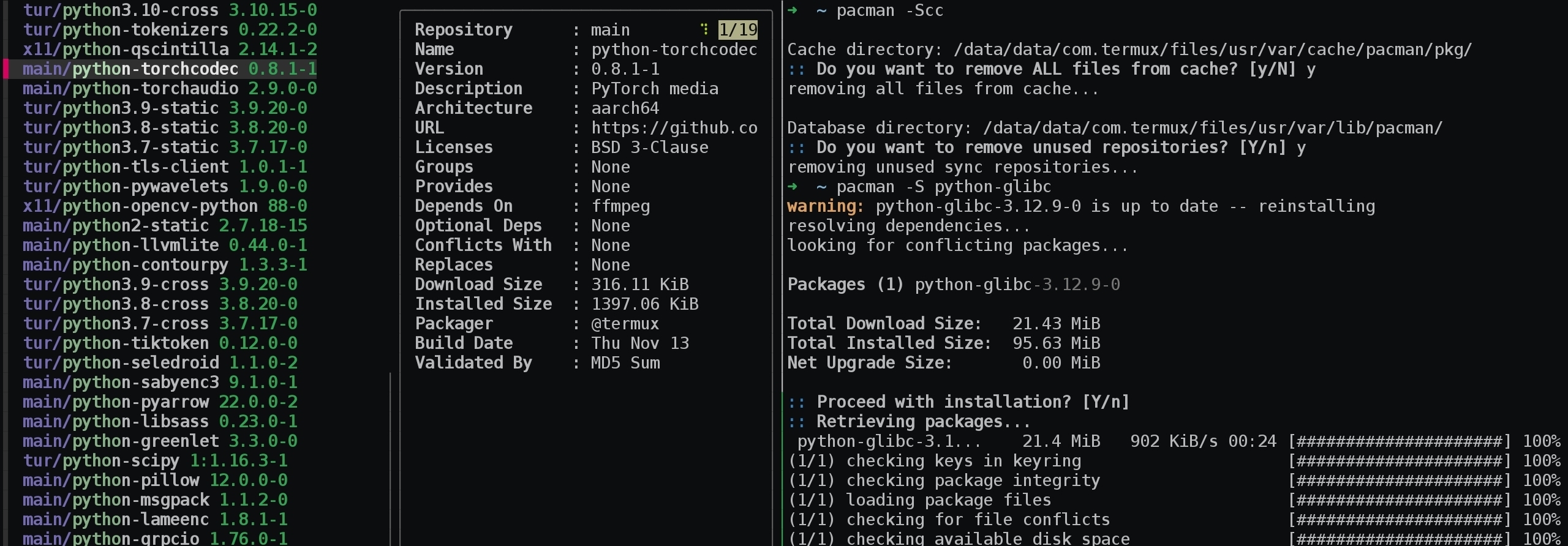Click the 1/19 preview position indicator
This screenshot has width=1568, height=546.
[x=738, y=29]
